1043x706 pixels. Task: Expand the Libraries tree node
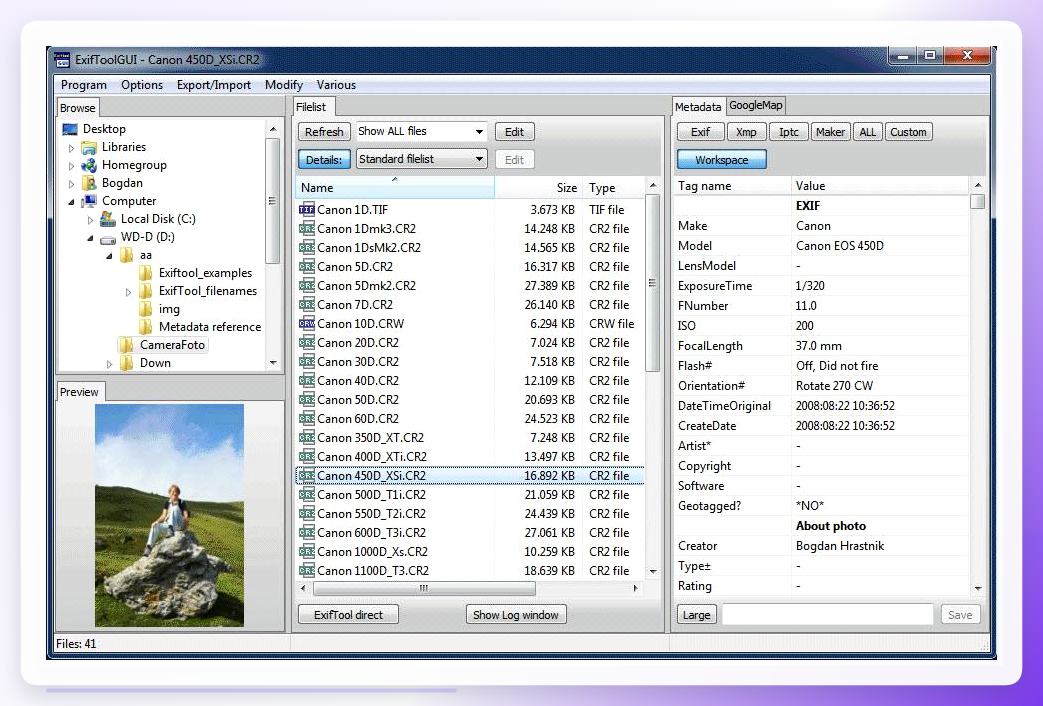pyautogui.click(x=71, y=148)
